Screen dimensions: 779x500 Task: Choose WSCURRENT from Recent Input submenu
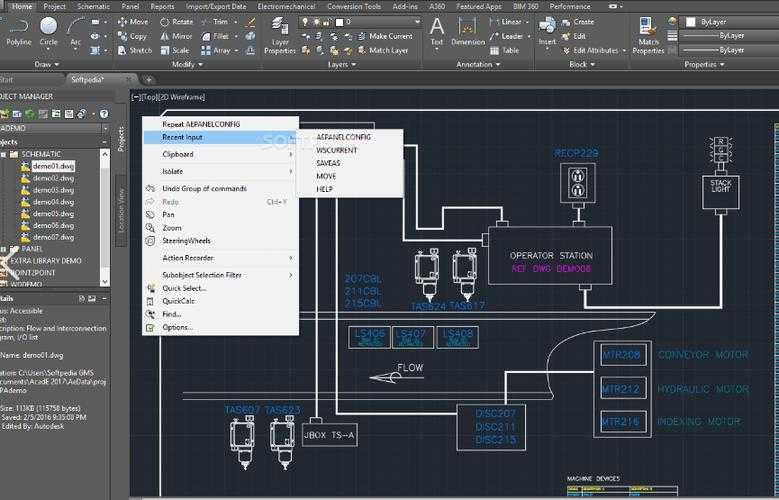(x=336, y=150)
